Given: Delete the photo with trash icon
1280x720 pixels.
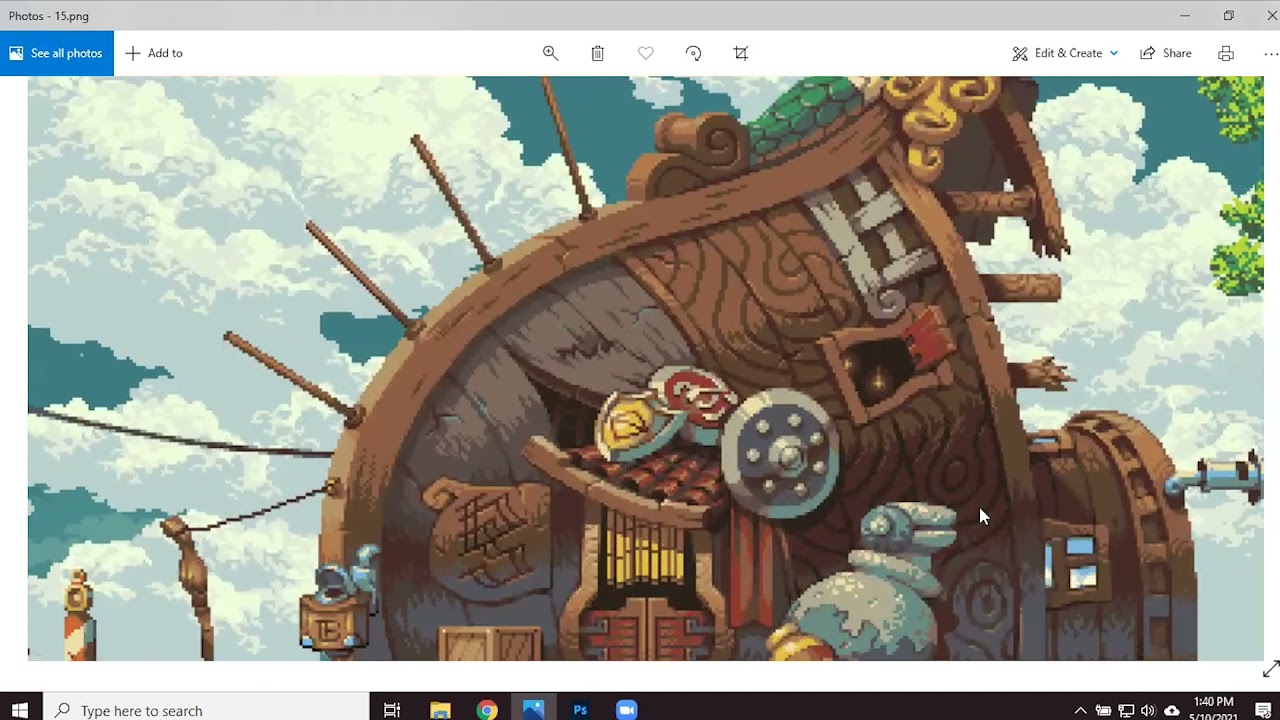Looking at the screenshot, I should coord(597,53).
